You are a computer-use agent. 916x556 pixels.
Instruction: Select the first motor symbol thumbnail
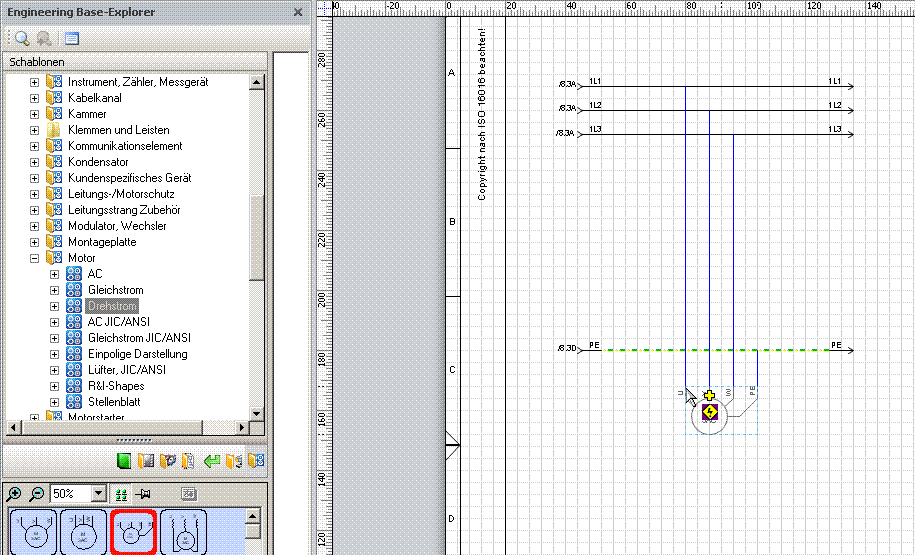[x=33, y=532]
